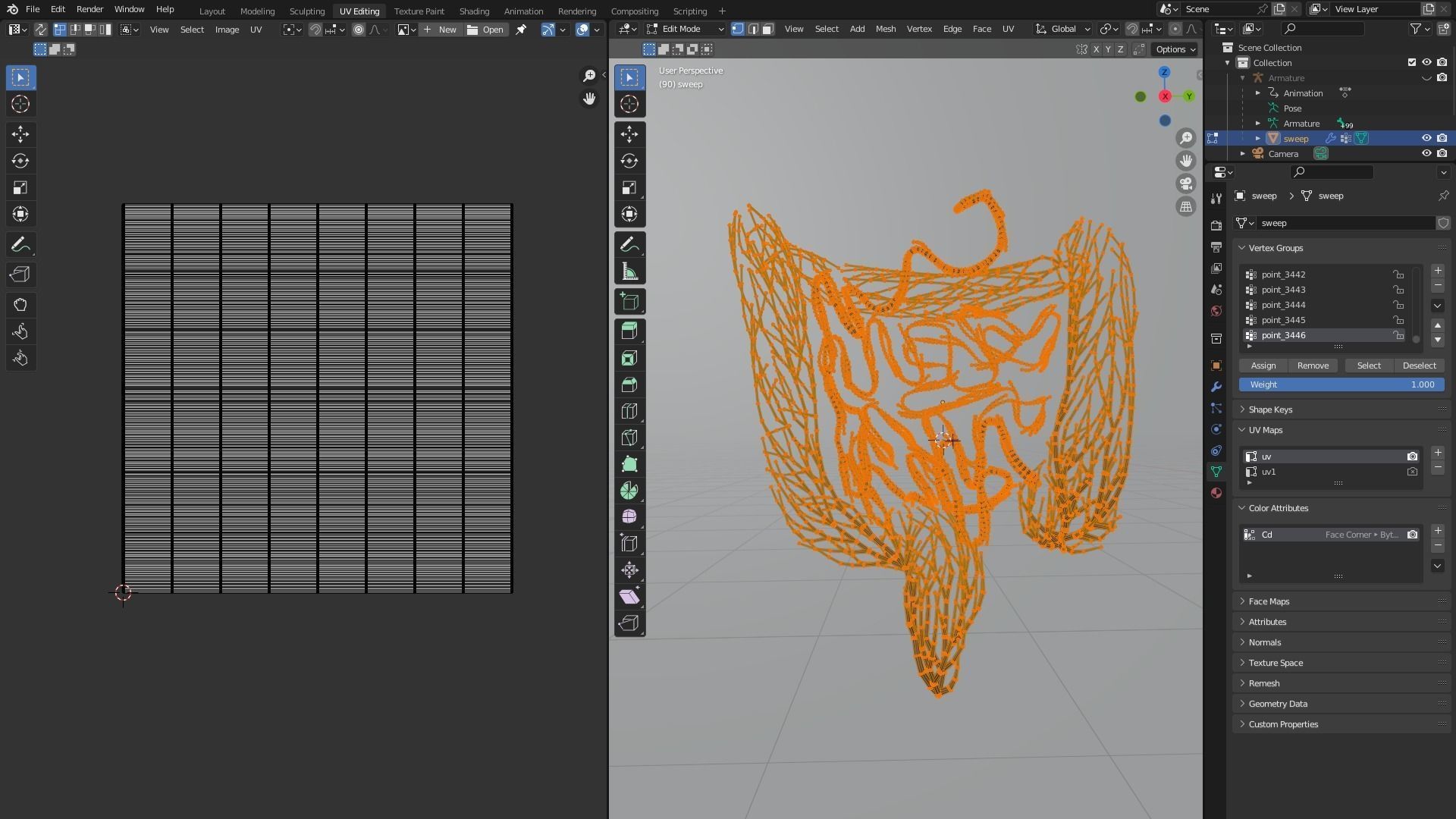Toggle Collection visibility eye icon
The height and width of the screenshot is (819, 1456).
[1426, 63]
